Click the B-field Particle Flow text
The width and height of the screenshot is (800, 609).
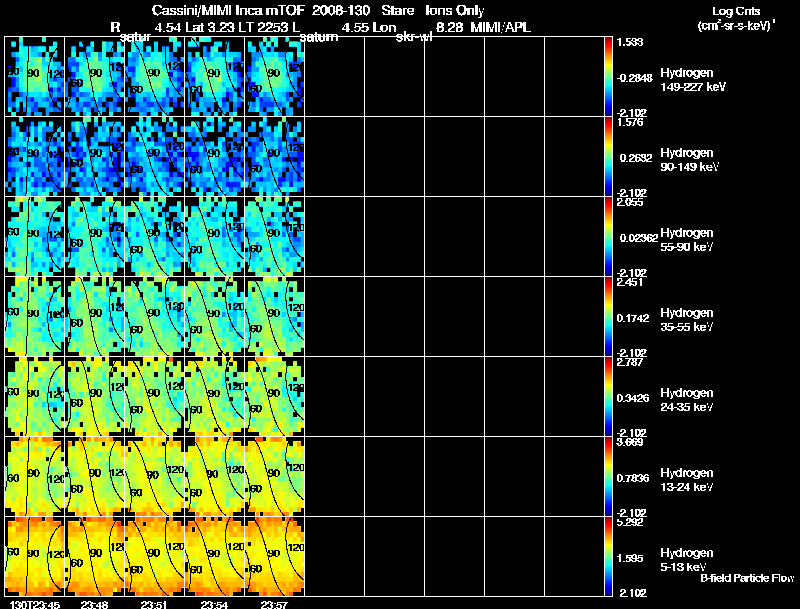tap(747, 578)
